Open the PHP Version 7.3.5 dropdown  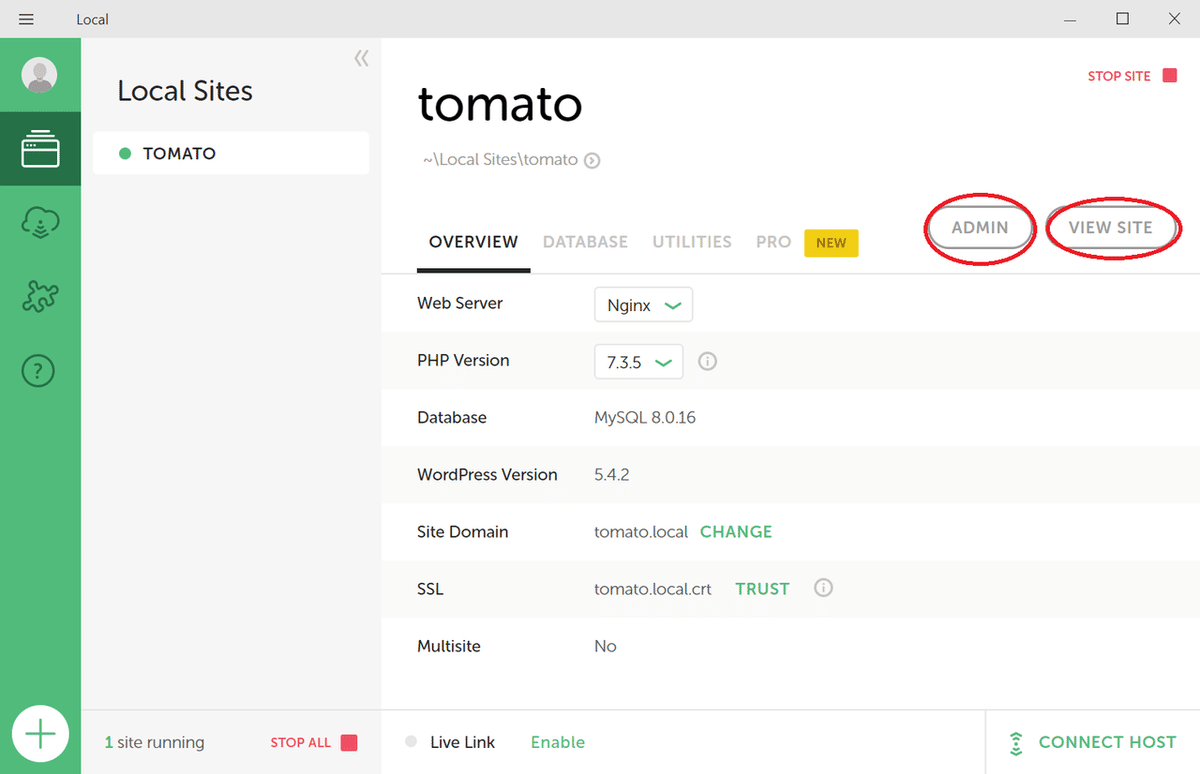(638, 362)
